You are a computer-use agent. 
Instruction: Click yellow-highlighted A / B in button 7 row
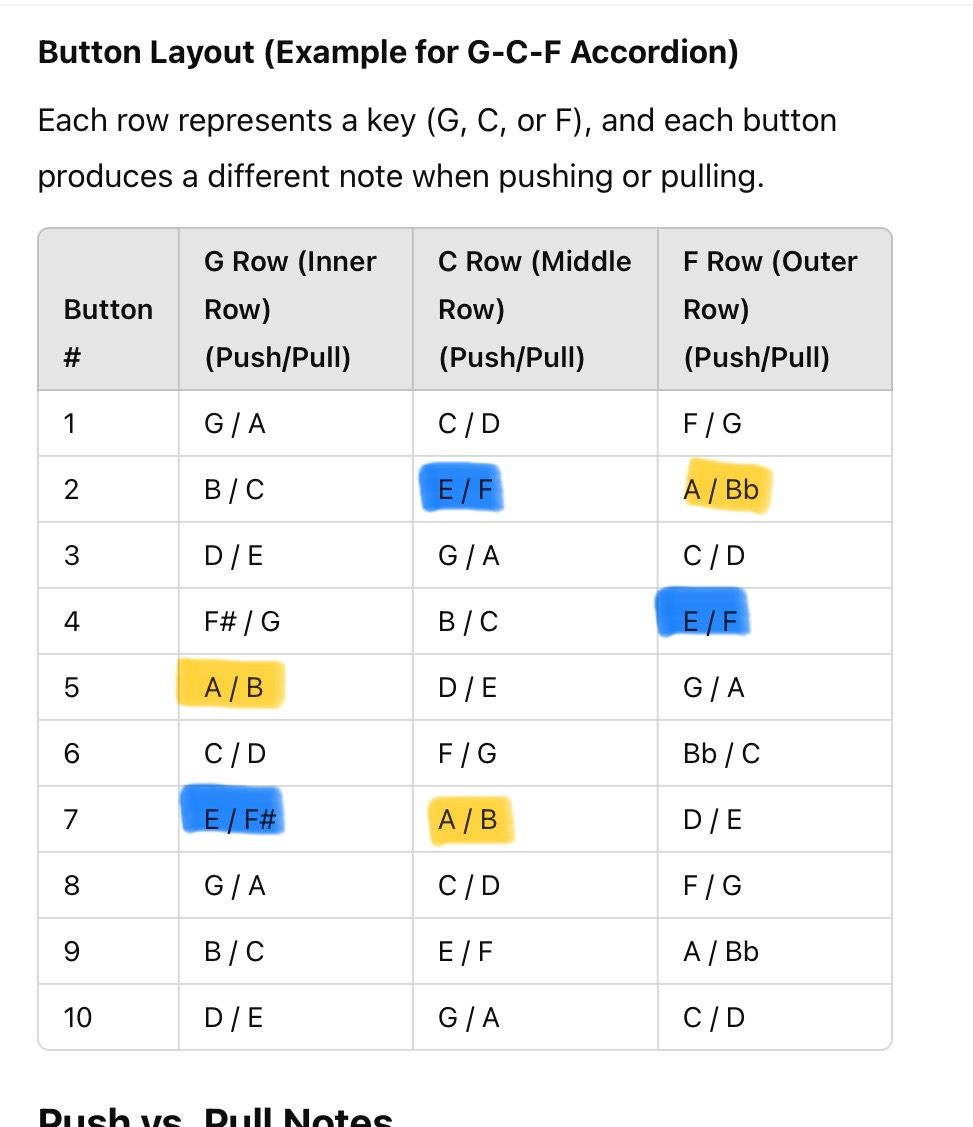(467, 820)
